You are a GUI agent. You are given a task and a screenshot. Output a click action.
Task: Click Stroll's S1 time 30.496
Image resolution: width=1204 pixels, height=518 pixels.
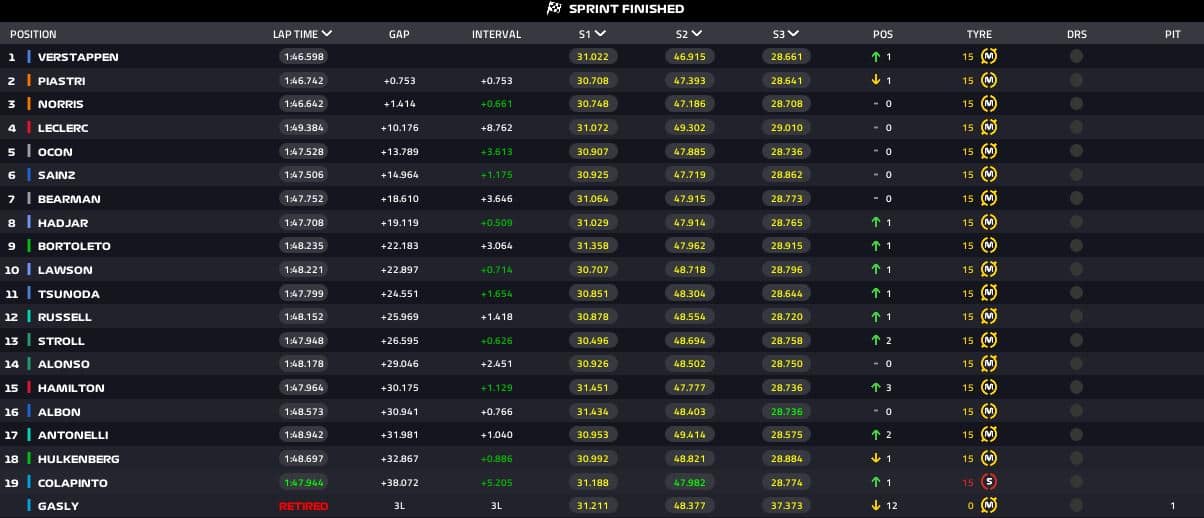[x=593, y=340]
